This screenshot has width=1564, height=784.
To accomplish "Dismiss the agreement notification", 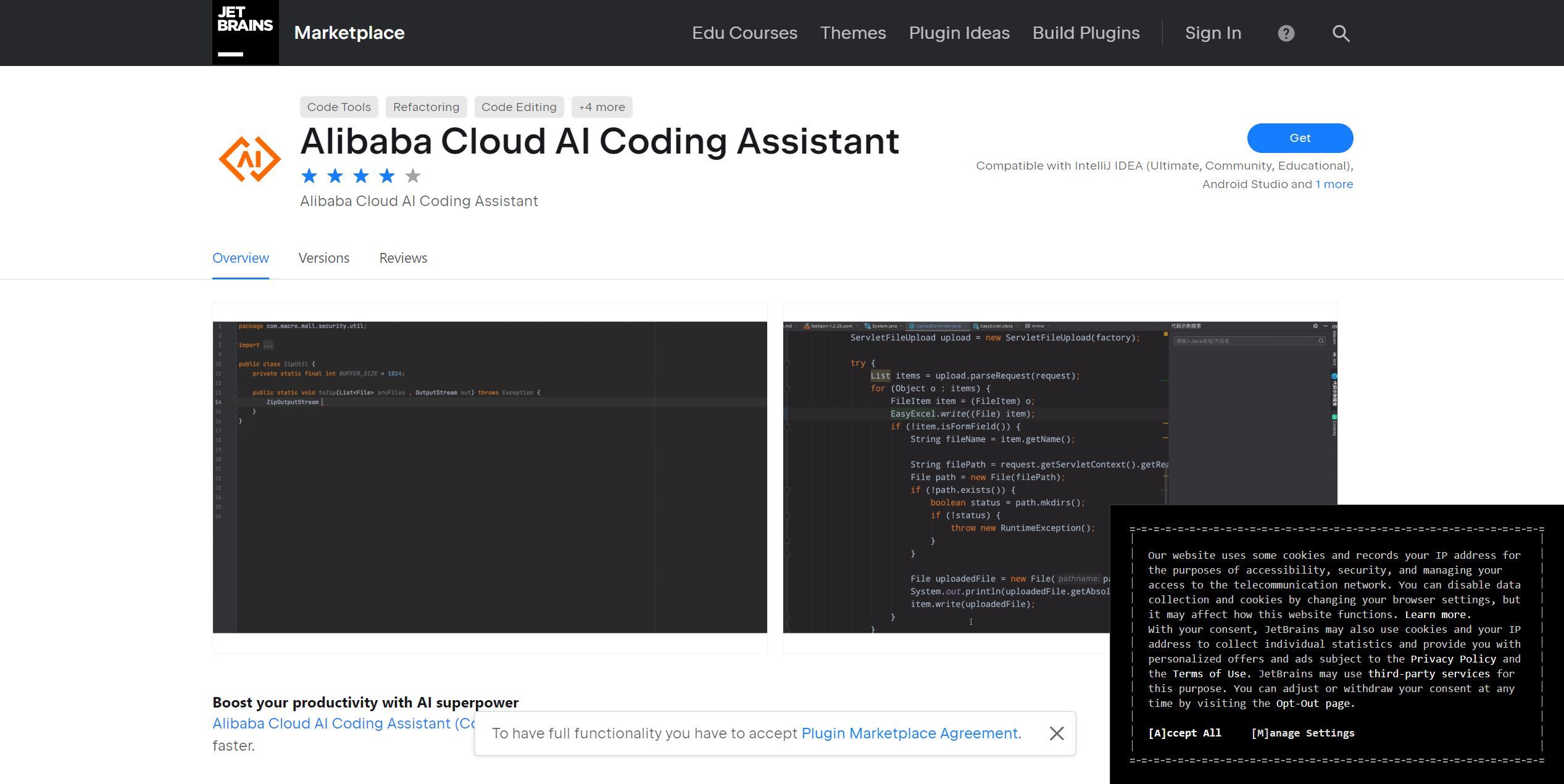I will click(1057, 733).
